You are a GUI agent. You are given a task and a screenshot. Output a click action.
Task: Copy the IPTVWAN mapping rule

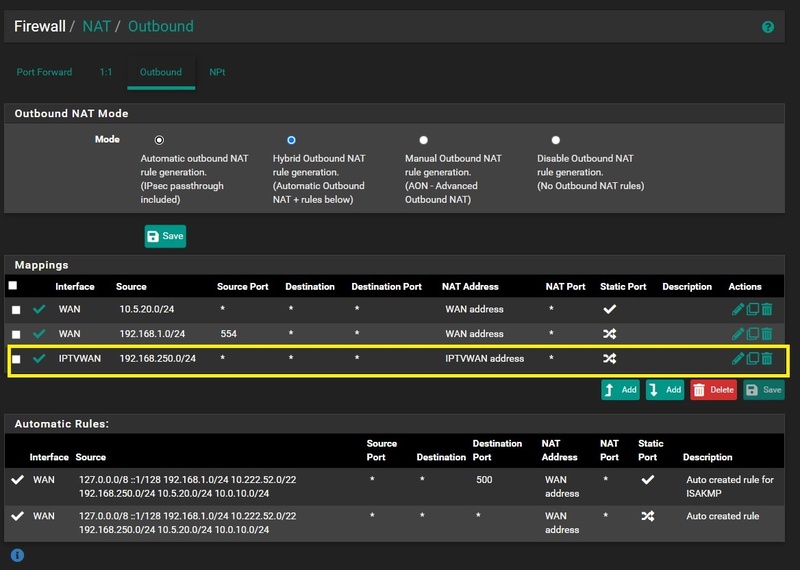pyautogui.click(x=753, y=359)
